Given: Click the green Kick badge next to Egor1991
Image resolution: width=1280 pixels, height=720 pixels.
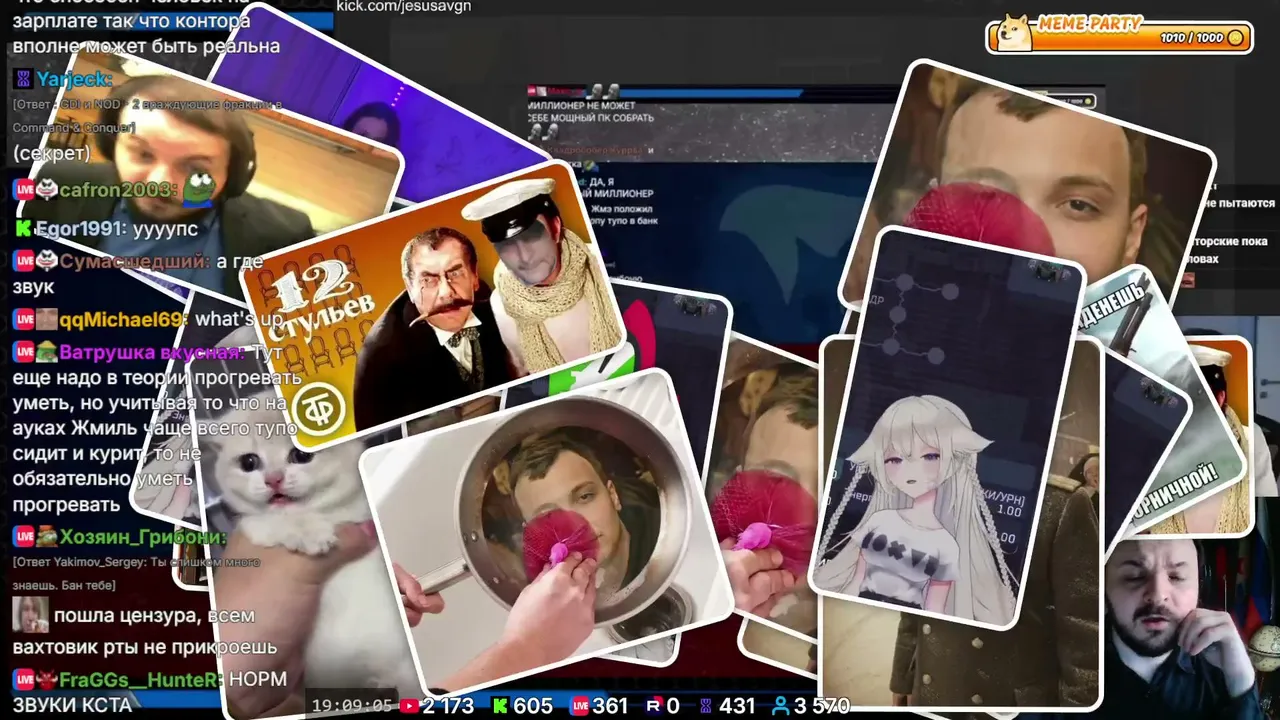Looking at the screenshot, I should click(x=23, y=229).
